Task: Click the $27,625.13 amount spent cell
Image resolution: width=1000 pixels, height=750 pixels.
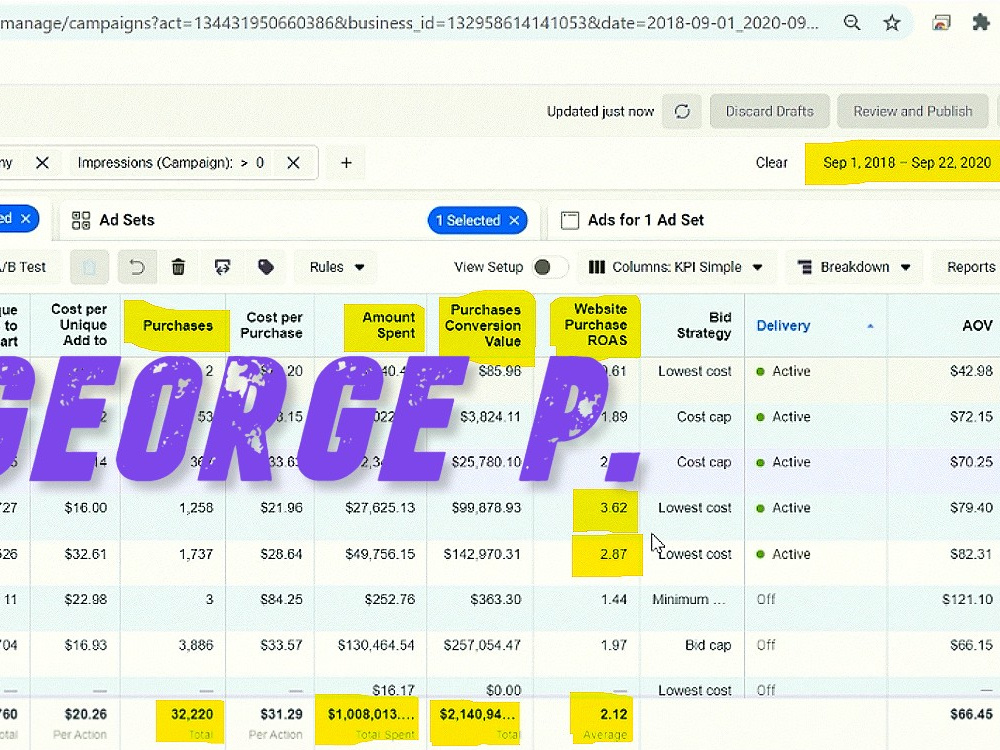Action: (380, 508)
